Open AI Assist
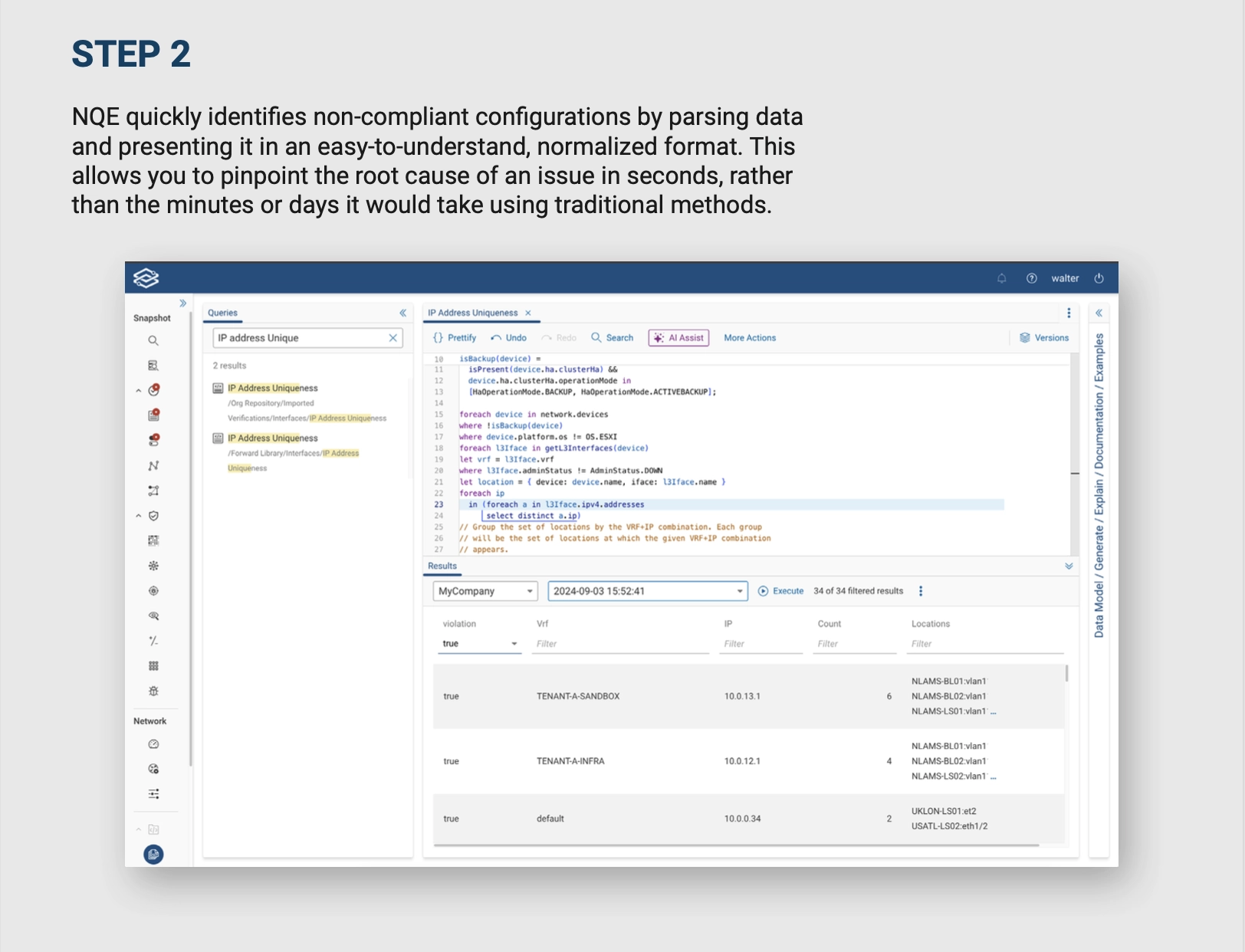The width and height of the screenshot is (1245, 952). point(678,337)
